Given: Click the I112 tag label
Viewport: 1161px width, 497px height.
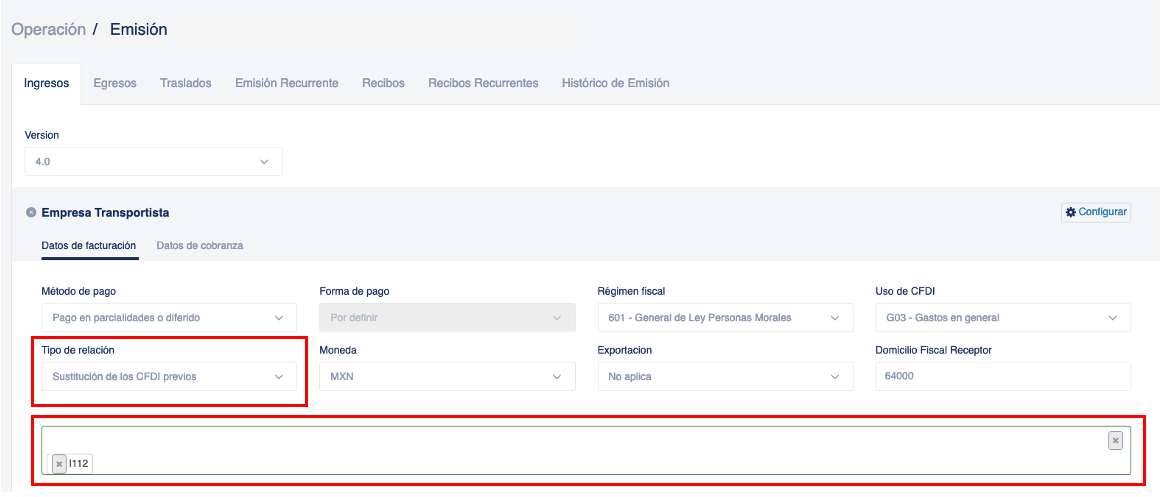Looking at the screenshot, I should click(78, 464).
